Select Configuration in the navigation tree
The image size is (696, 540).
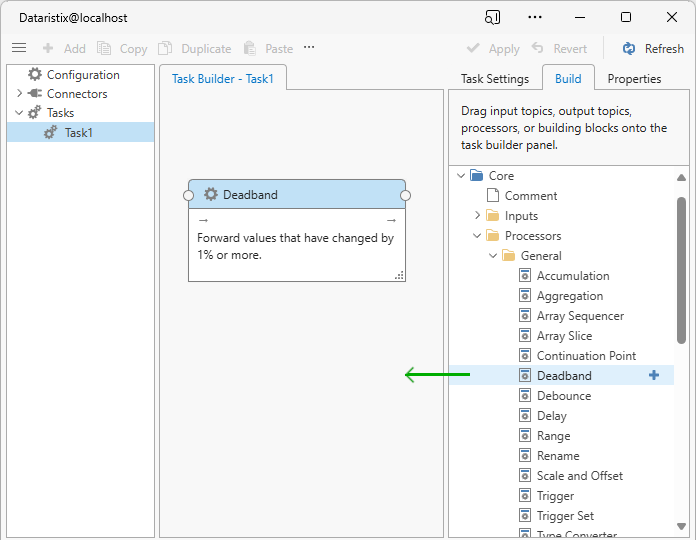coord(82,75)
